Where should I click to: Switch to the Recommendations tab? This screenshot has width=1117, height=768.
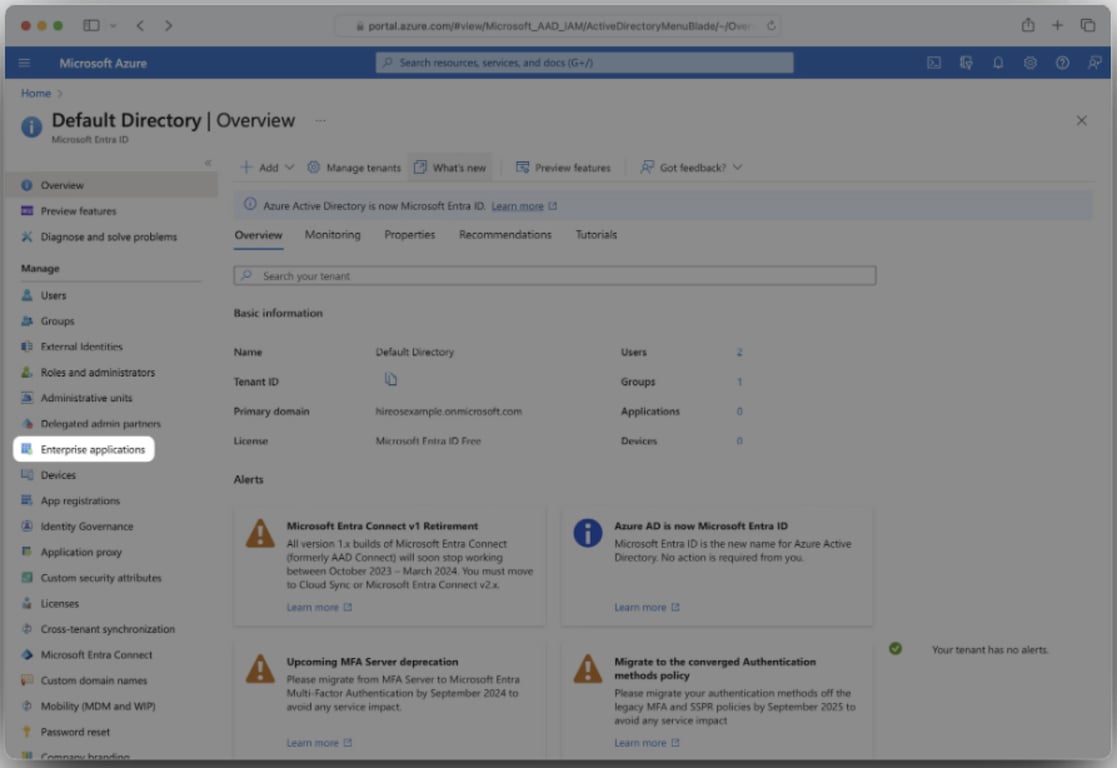(505, 234)
